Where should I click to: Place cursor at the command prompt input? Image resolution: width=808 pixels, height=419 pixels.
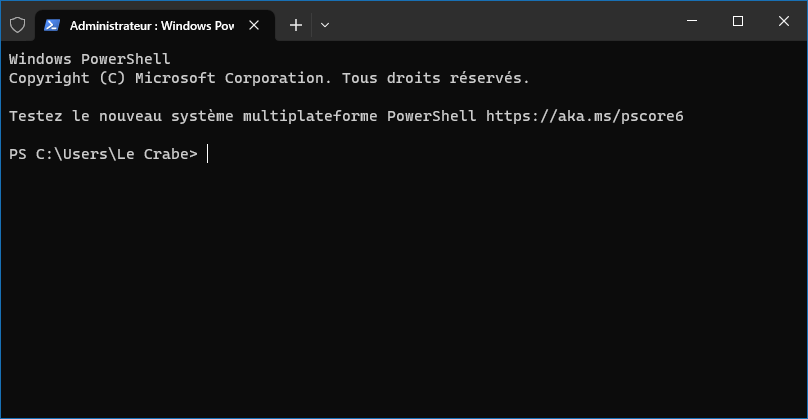207,154
